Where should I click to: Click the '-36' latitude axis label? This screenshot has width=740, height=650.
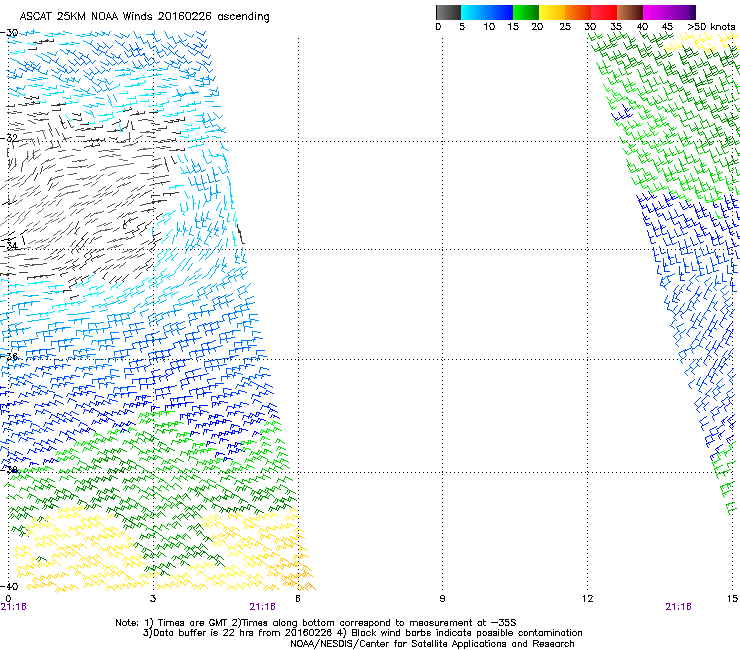[9, 356]
